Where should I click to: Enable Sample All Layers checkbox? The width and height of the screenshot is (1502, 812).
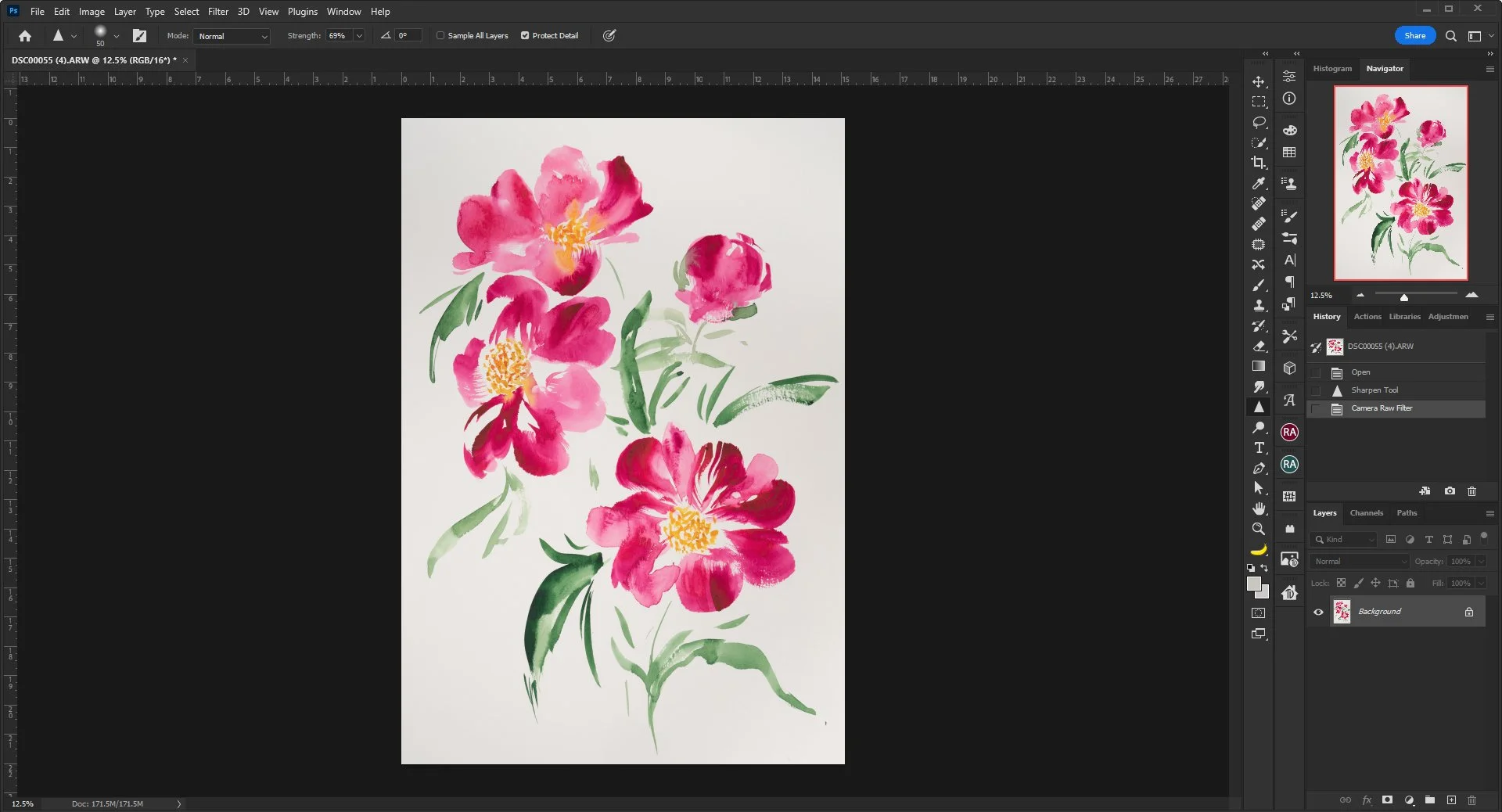440,36
